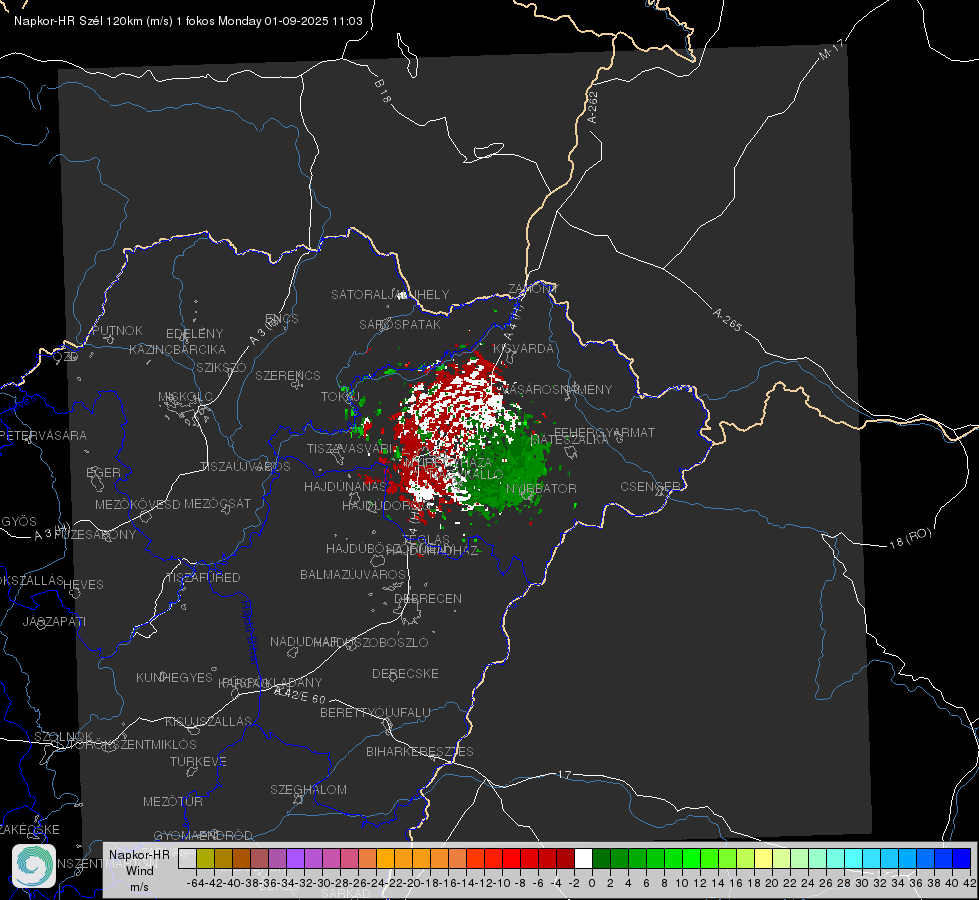Image resolution: width=979 pixels, height=900 pixels.
Task: Click the 'Napkor-HR Wind m/s' legend label
Action: pos(139,871)
